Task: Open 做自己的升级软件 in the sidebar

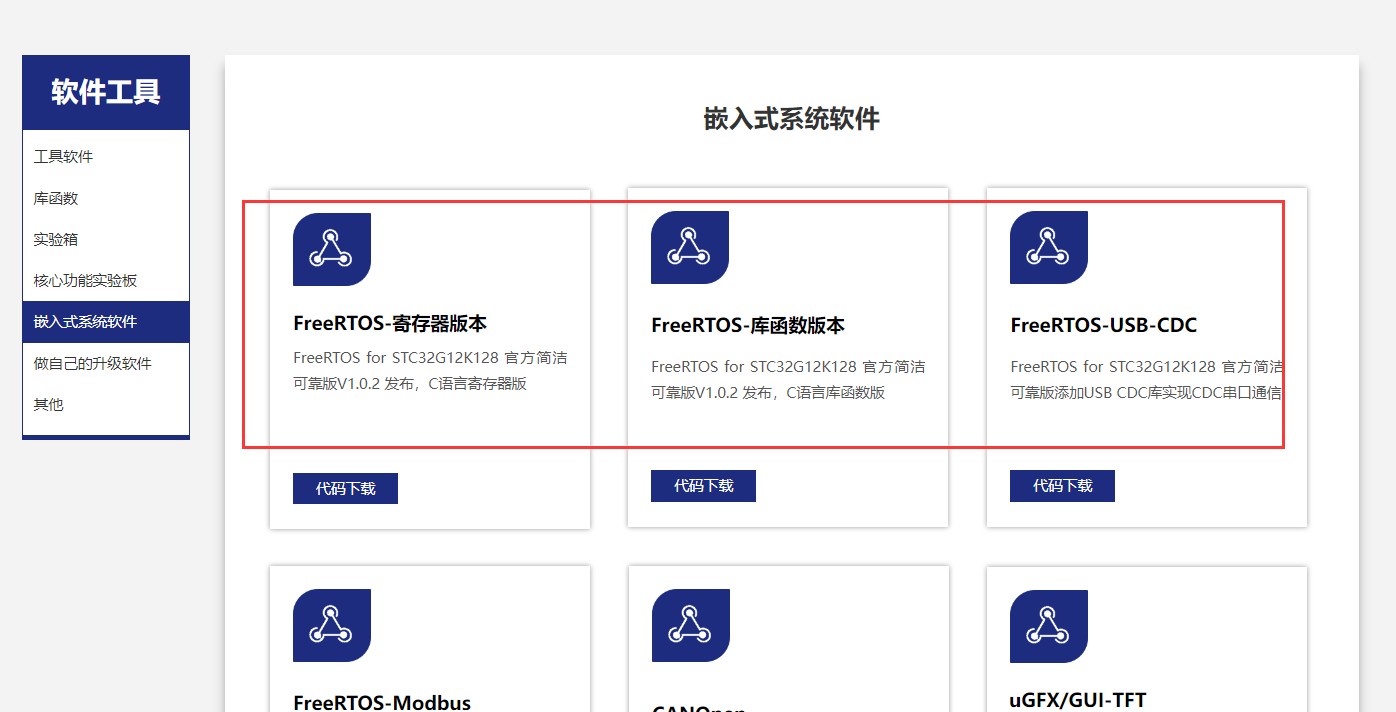Action: pyautogui.click(x=106, y=363)
